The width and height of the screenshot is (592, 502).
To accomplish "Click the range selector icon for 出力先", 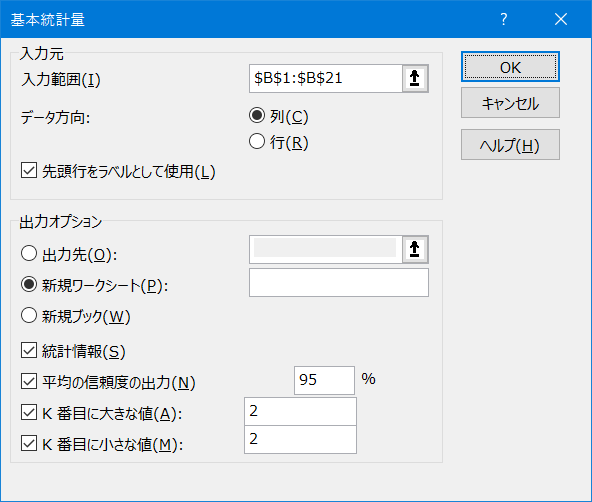I will pos(415,249).
